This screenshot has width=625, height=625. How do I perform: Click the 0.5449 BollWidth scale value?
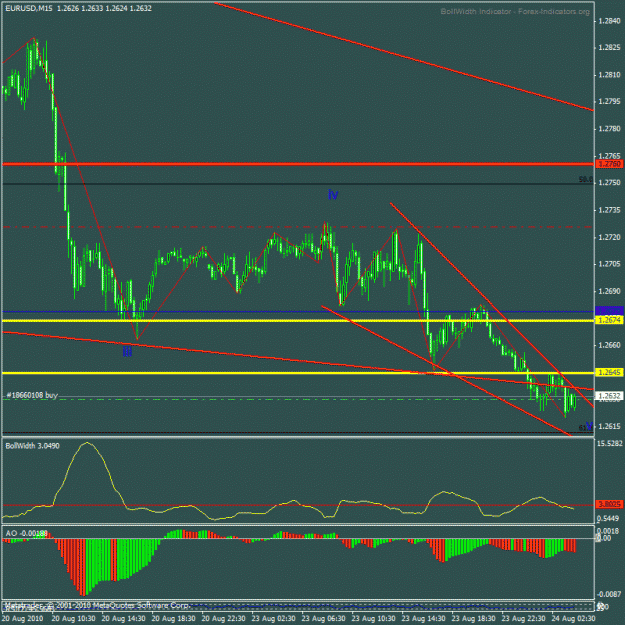[608, 518]
